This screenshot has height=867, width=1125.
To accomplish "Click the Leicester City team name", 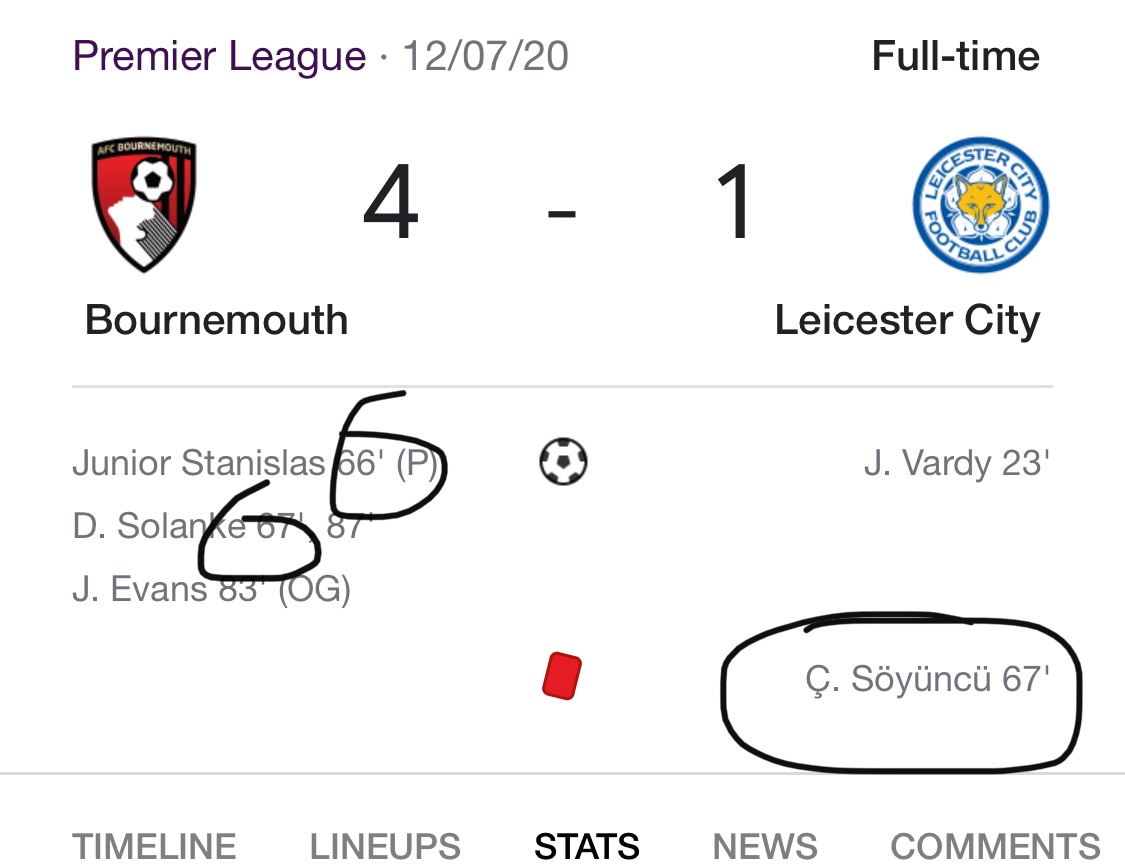I will [x=908, y=320].
